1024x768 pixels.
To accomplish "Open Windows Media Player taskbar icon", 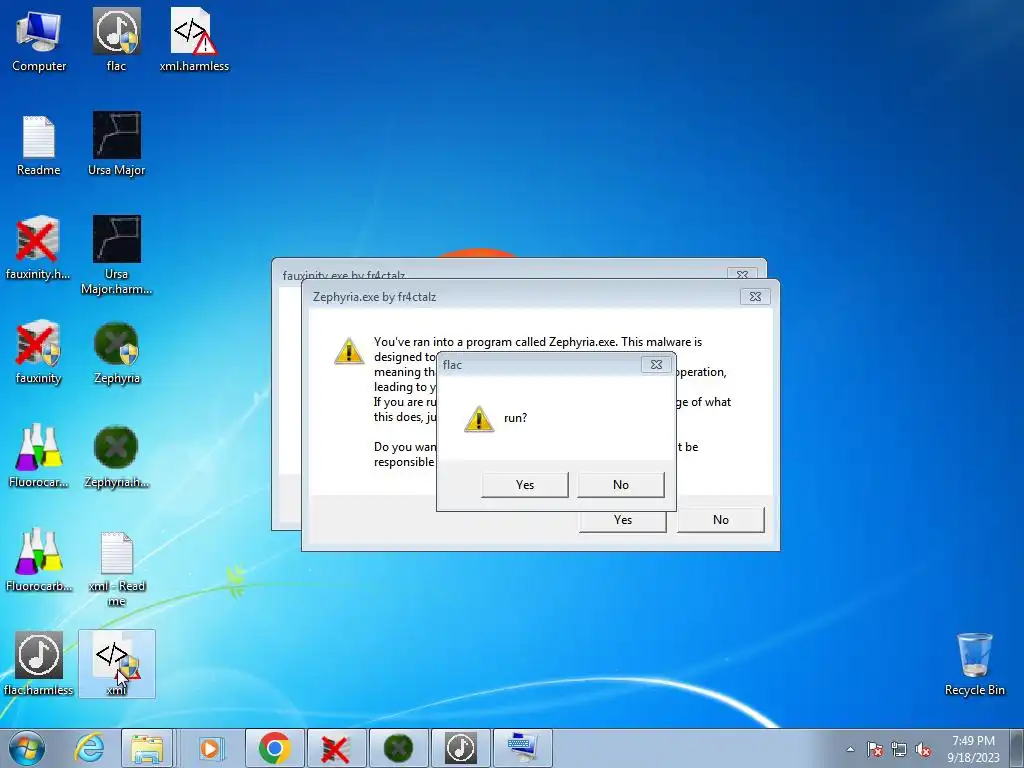I will [210, 748].
